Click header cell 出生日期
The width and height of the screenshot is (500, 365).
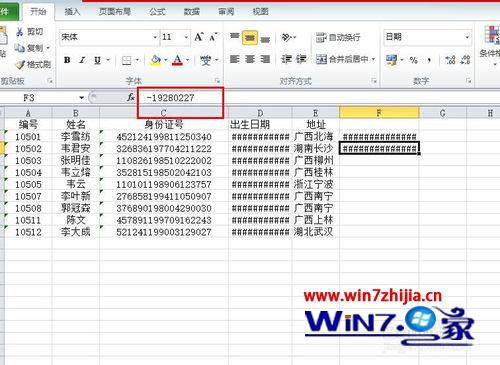(x=250, y=125)
